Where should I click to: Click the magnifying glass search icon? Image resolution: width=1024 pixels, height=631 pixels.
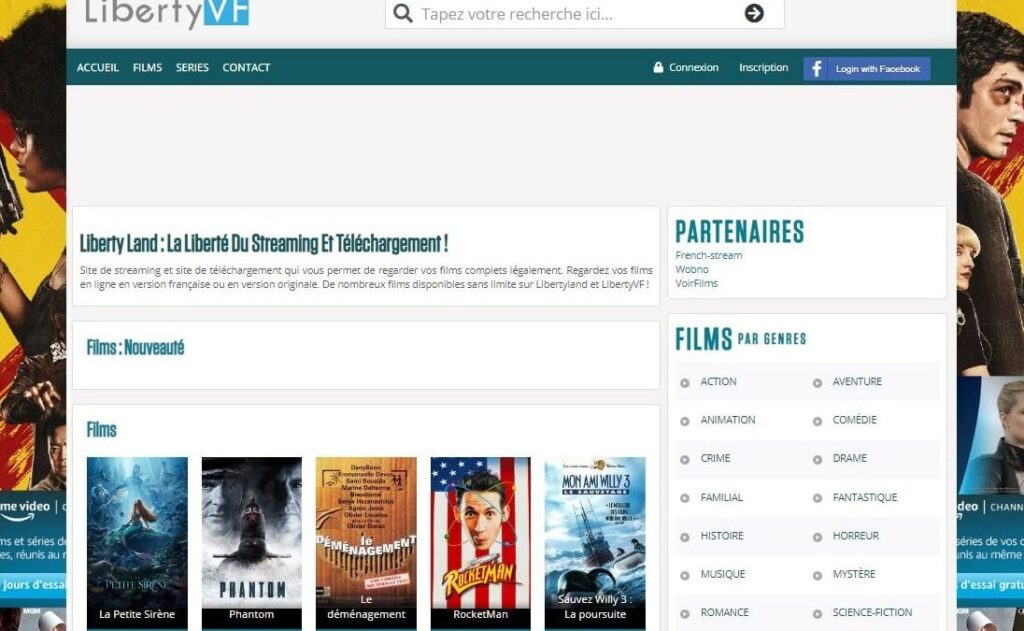(x=403, y=13)
